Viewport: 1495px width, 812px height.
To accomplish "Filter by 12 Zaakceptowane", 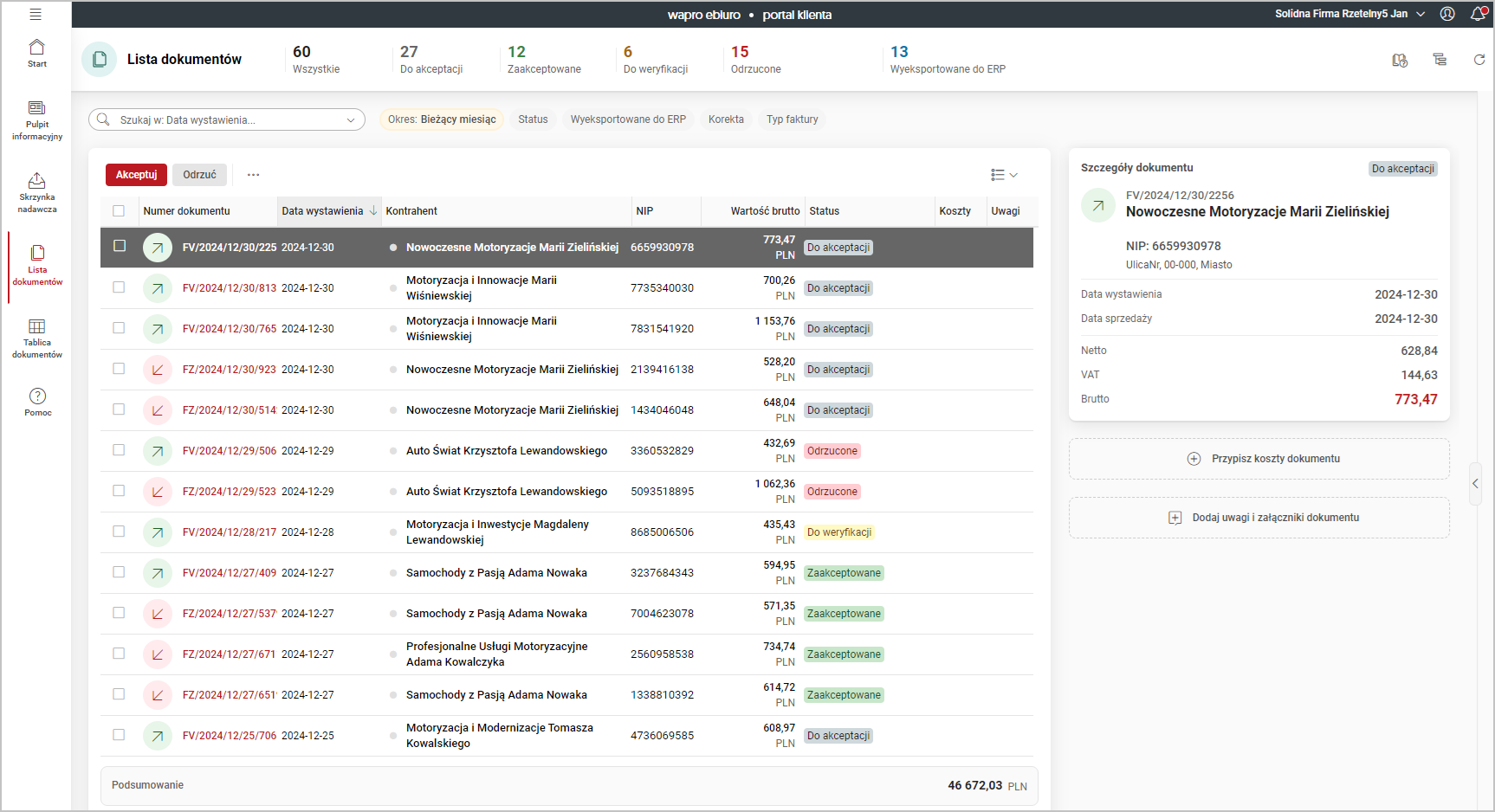I will coord(544,60).
